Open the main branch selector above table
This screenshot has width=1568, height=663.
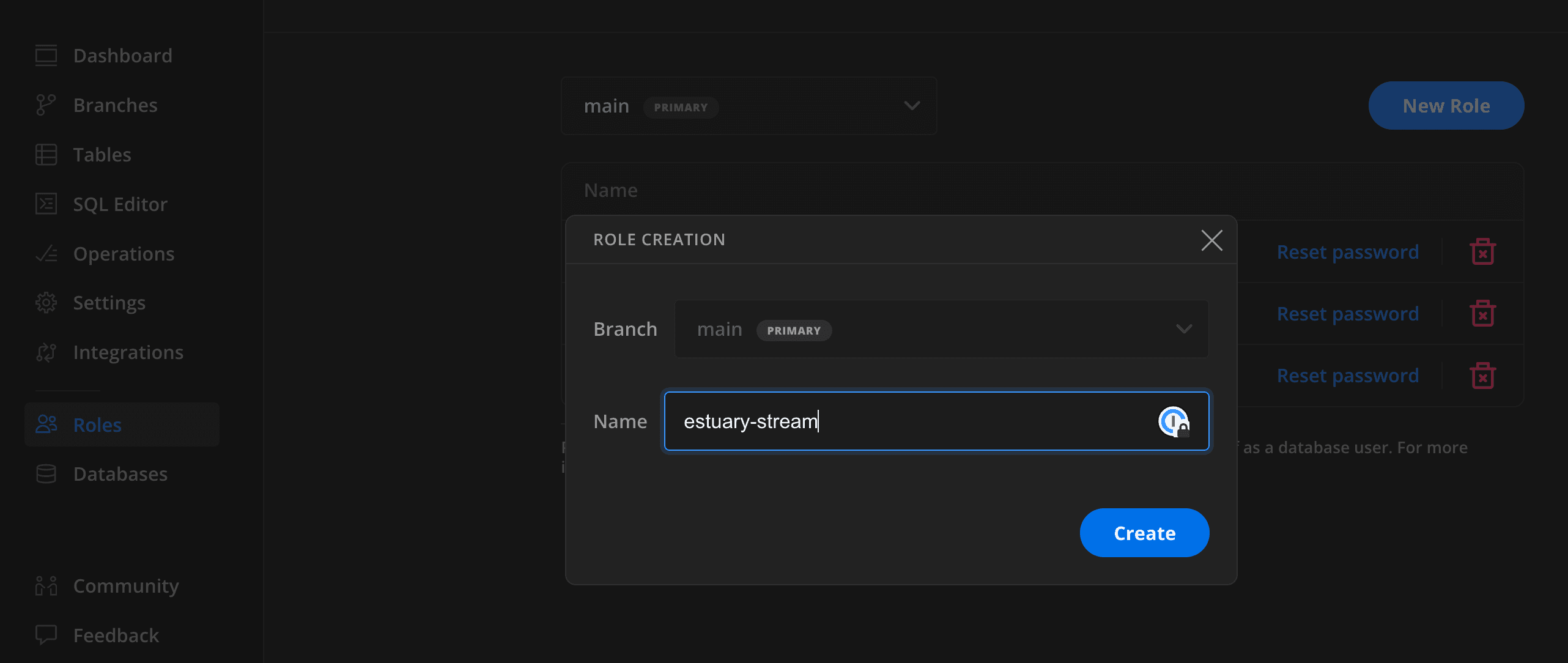(x=749, y=106)
